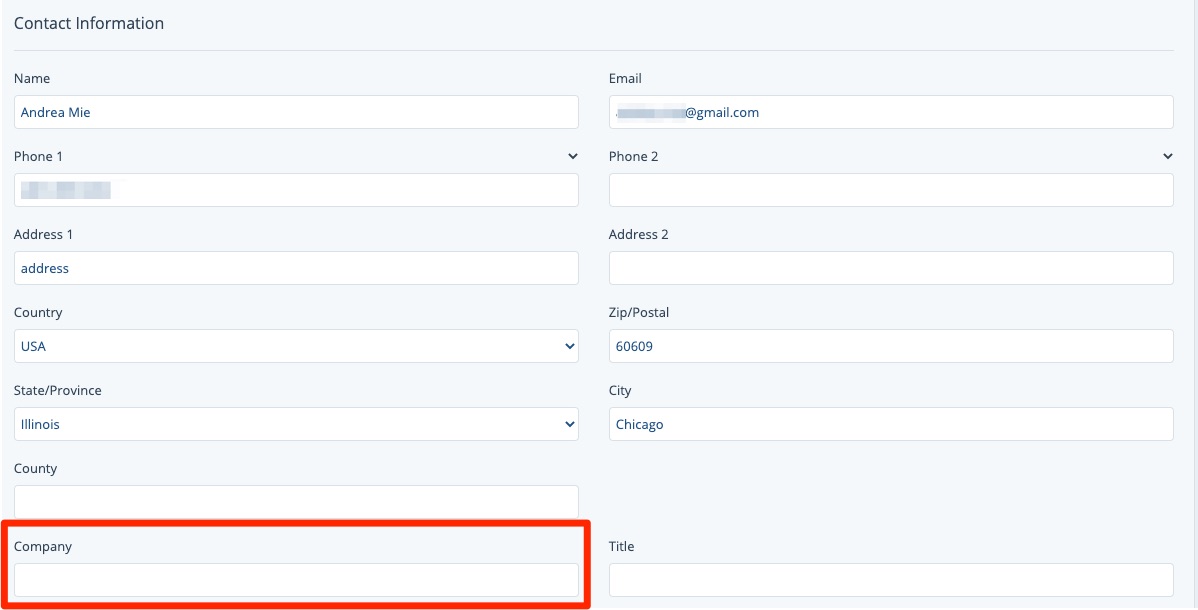The width and height of the screenshot is (1198, 610).
Task: Focus the Email input field
Action: [890, 112]
